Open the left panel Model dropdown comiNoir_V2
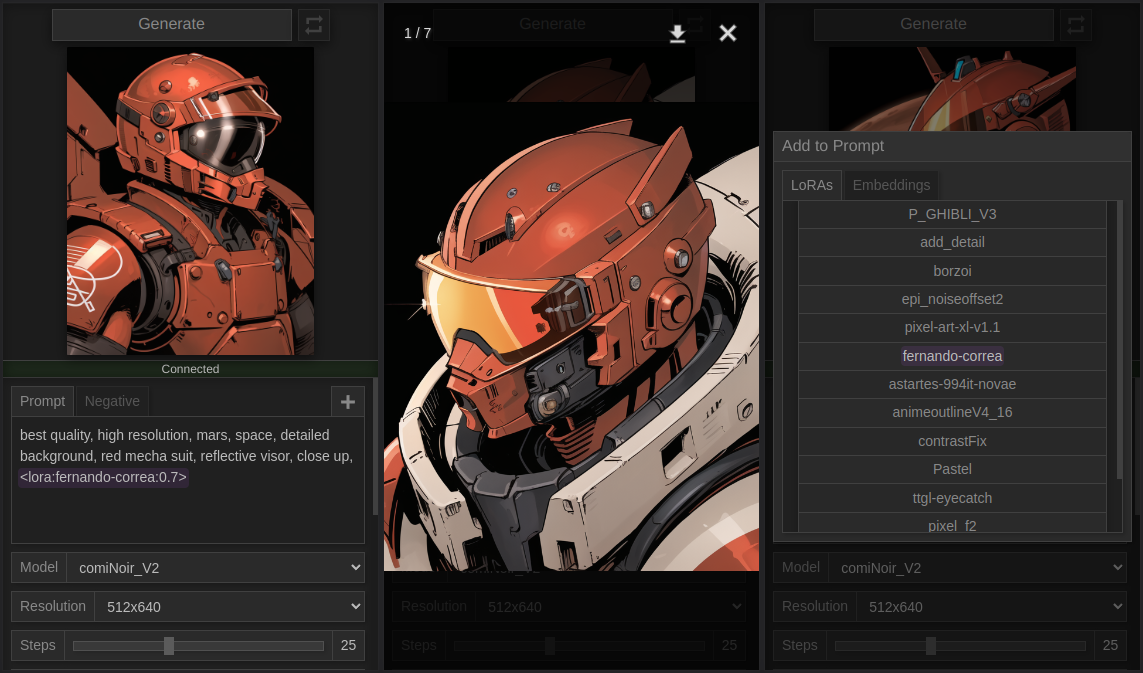 click(216, 568)
